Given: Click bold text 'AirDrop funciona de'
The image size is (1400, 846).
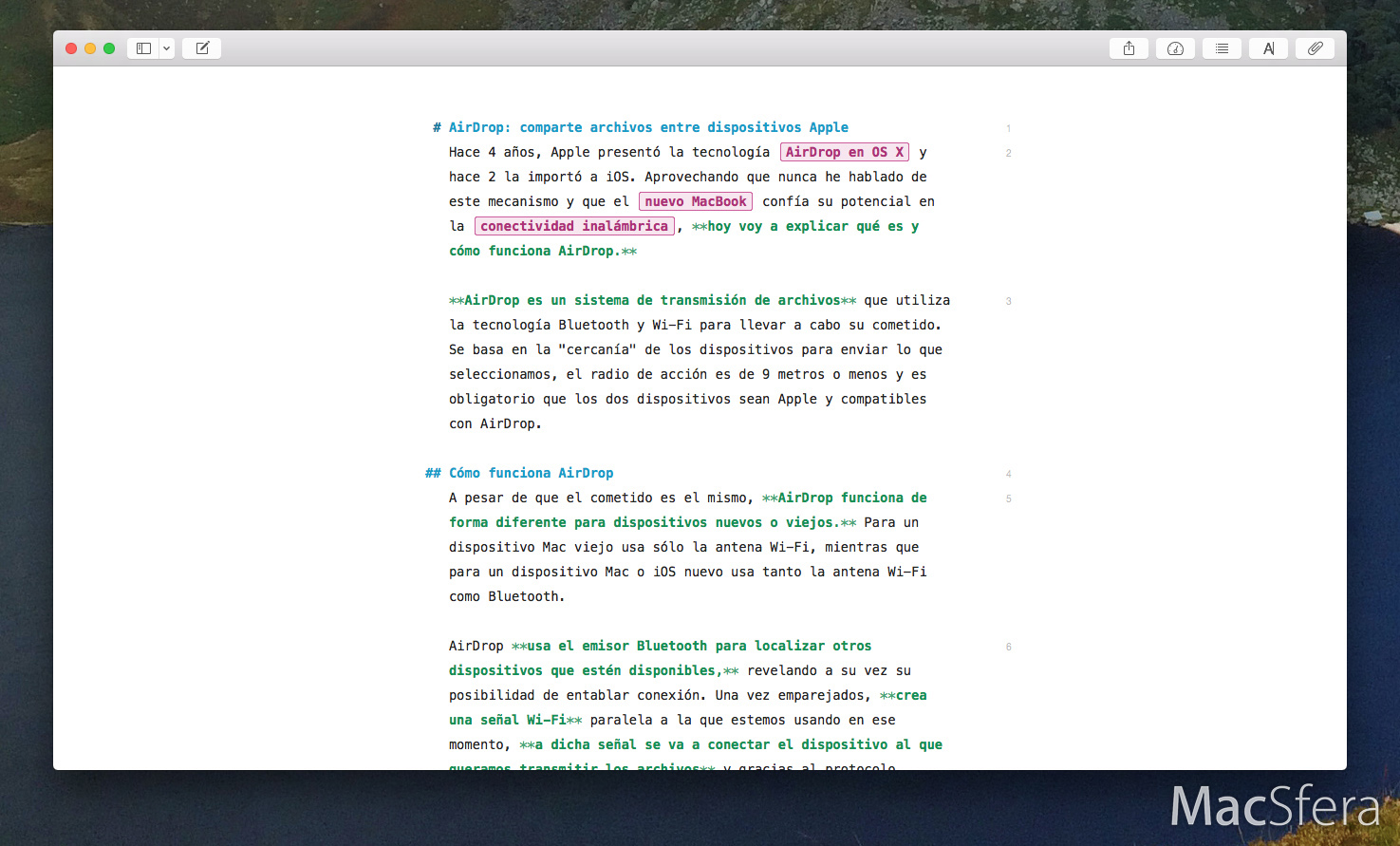Looking at the screenshot, I should pos(852,498).
